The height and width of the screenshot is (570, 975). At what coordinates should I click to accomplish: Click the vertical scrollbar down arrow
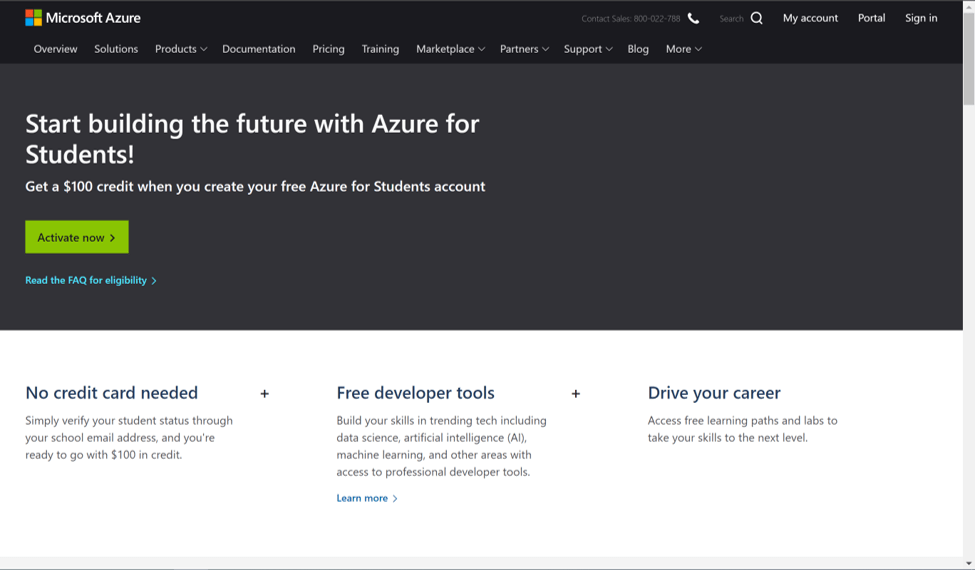[968, 563]
